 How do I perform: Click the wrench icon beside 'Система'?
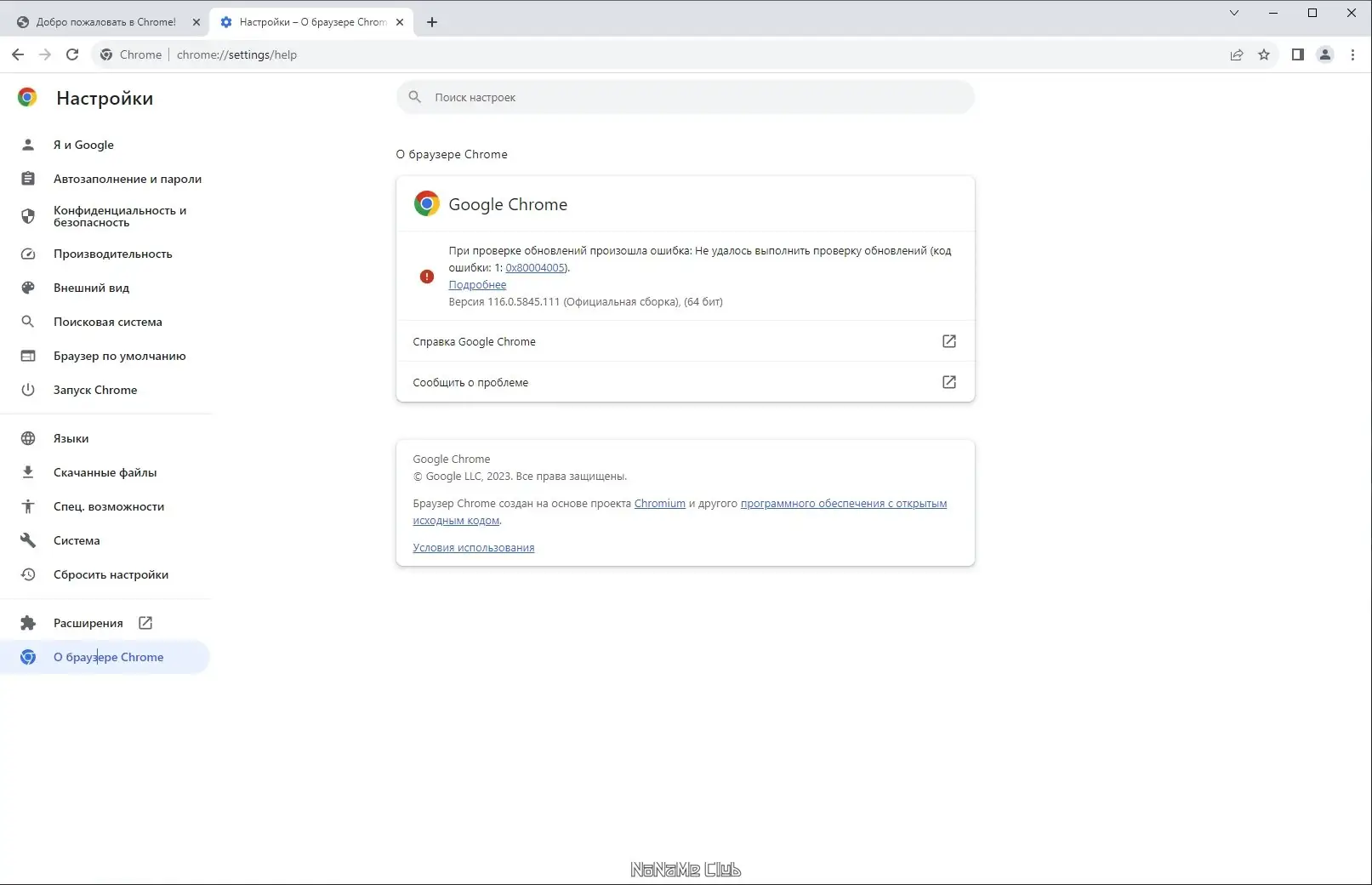28,540
